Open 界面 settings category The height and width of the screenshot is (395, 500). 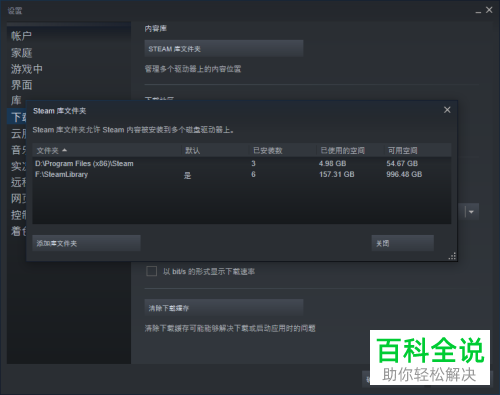click(x=21, y=85)
